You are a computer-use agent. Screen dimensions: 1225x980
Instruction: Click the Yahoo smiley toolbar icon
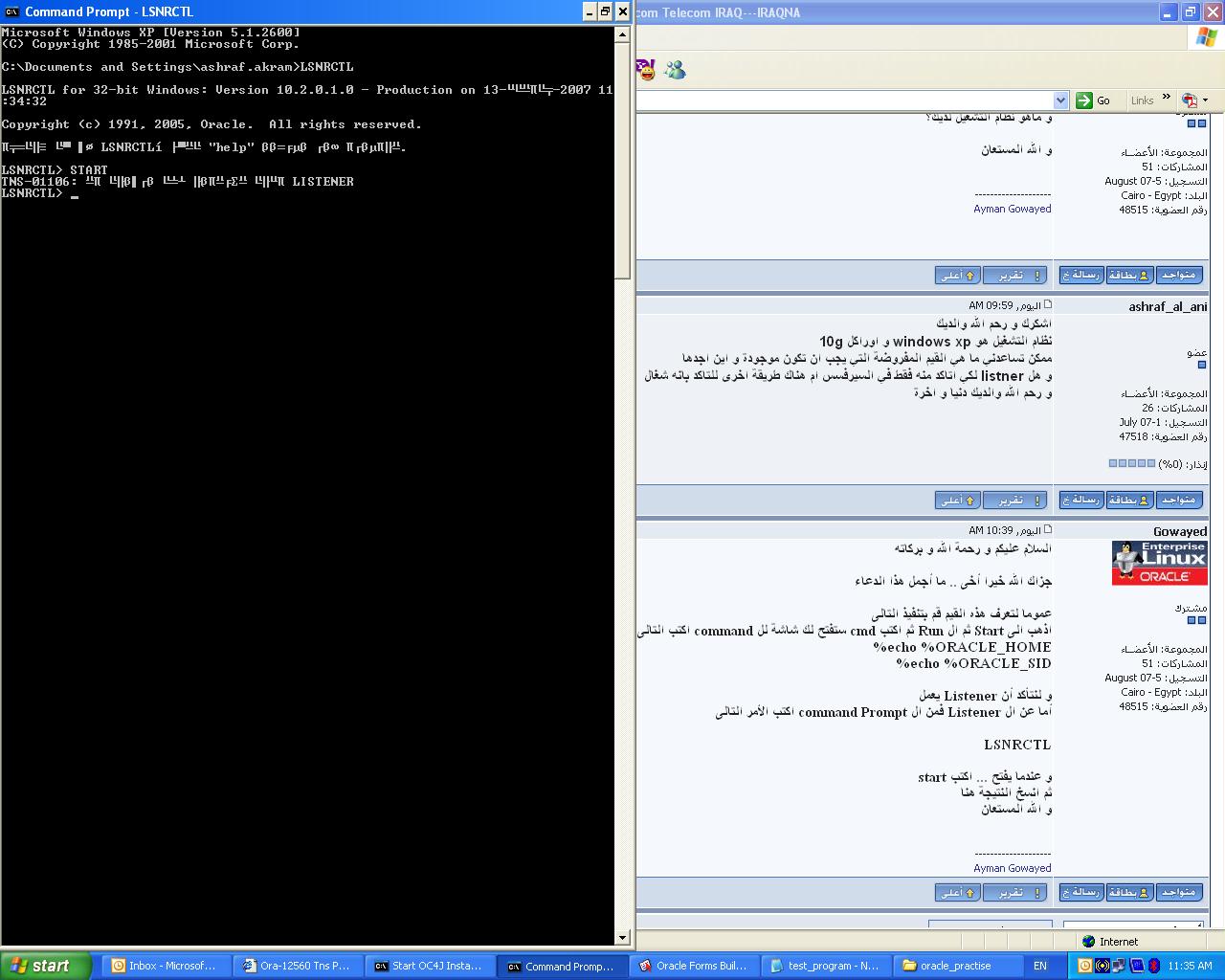pyautogui.click(x=646, y=70)
